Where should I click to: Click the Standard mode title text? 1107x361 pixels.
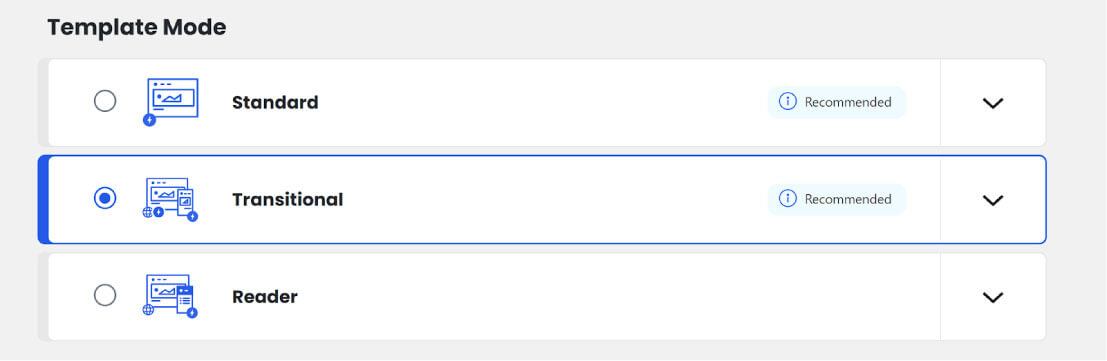275,102
